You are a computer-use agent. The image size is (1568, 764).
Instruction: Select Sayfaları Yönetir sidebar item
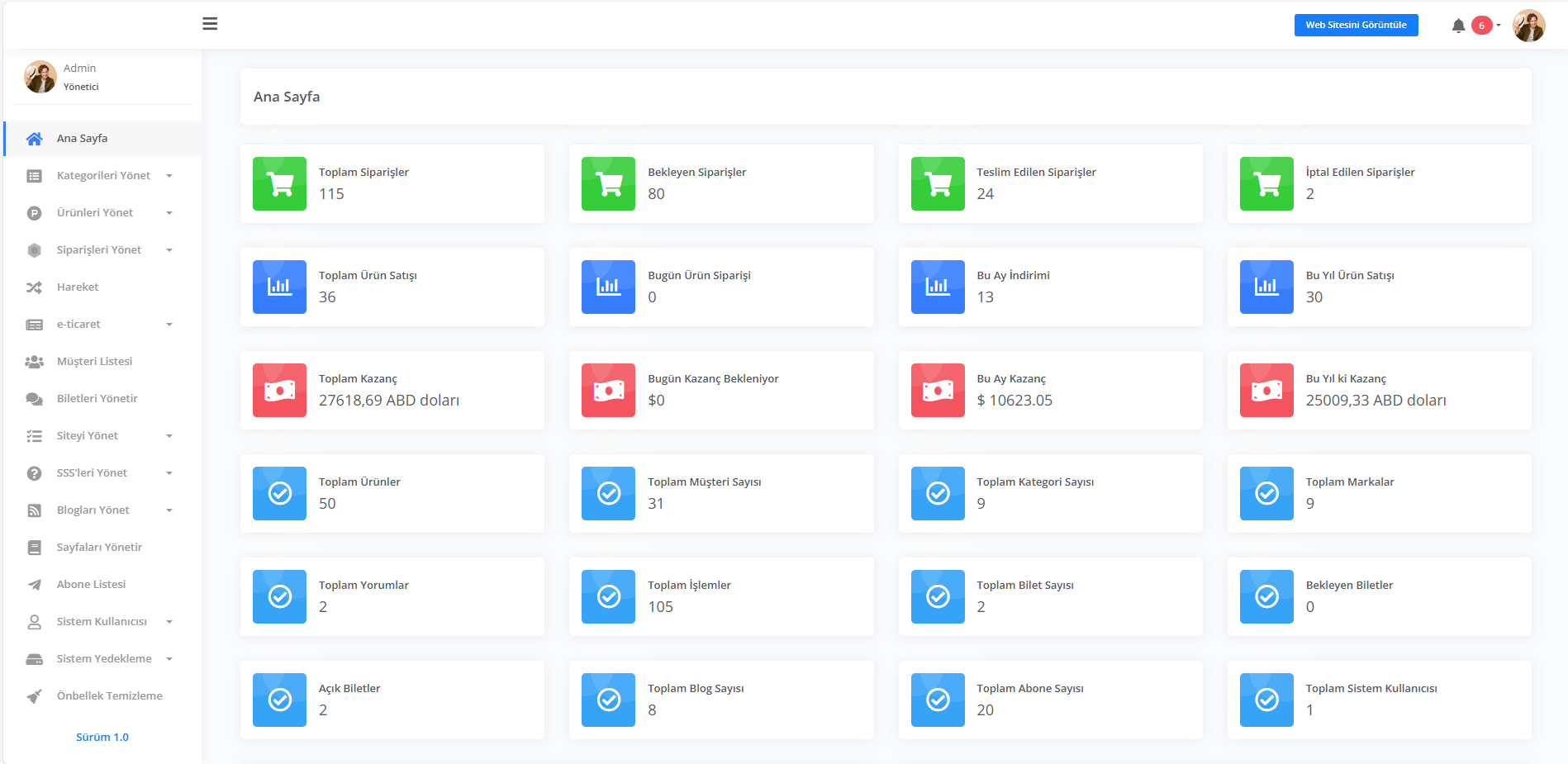99,548
